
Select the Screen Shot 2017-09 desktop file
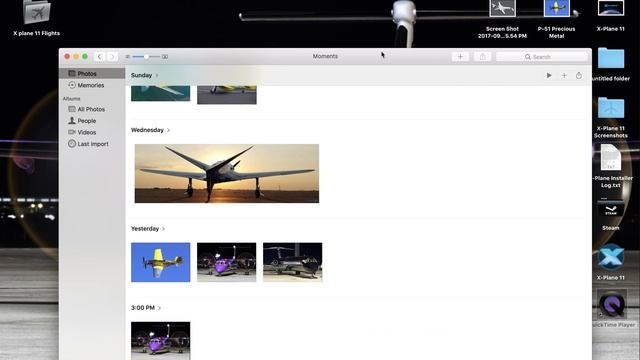coord(502,19)
